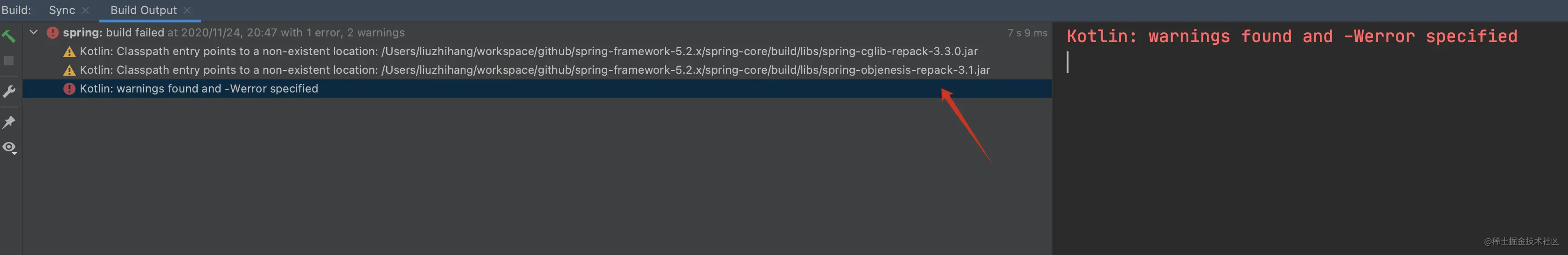Click the red Kotlin error console text

(x=1291, y=36)
